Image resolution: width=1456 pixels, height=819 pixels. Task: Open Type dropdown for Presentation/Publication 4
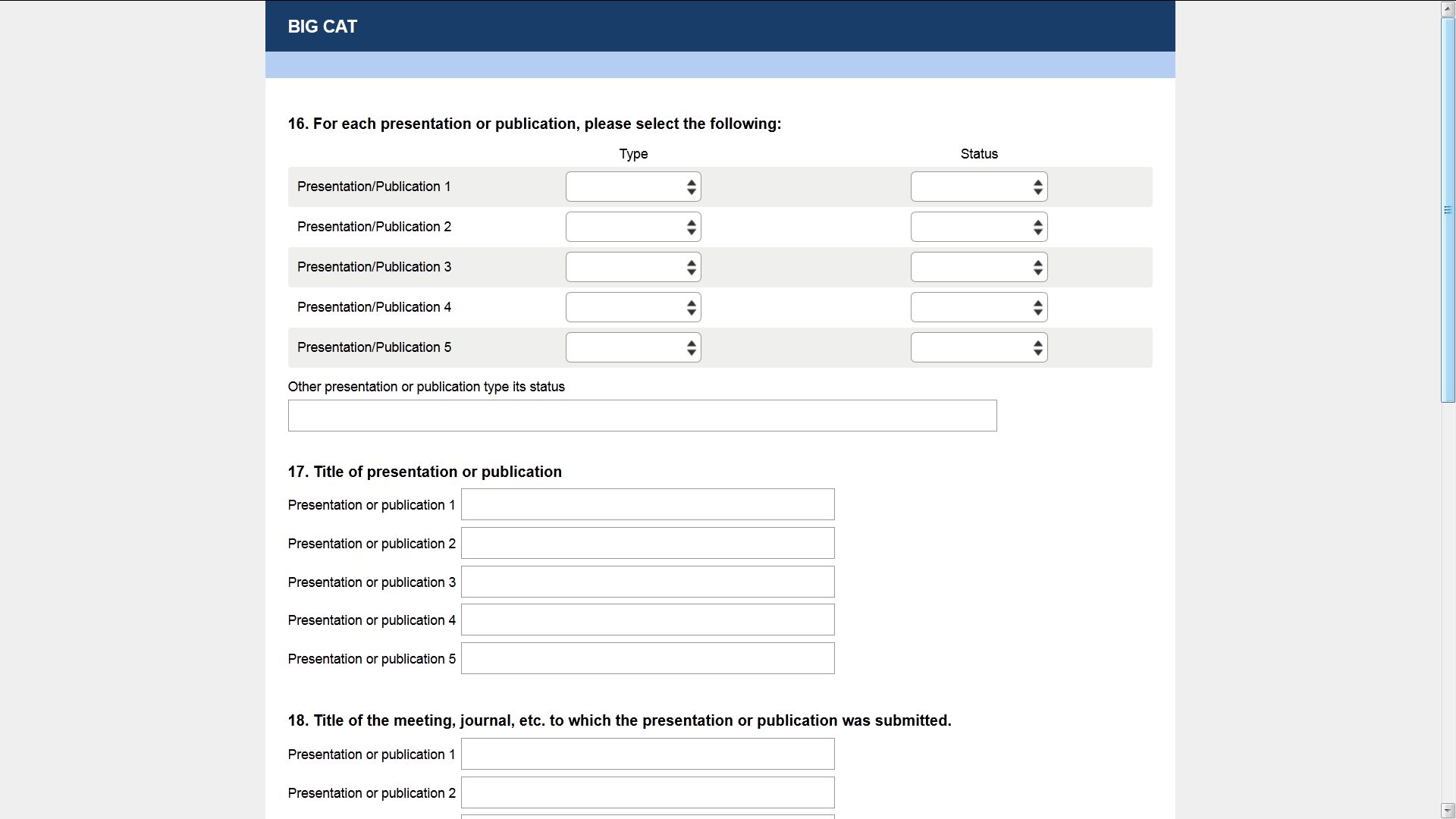[x=633, y=307]
